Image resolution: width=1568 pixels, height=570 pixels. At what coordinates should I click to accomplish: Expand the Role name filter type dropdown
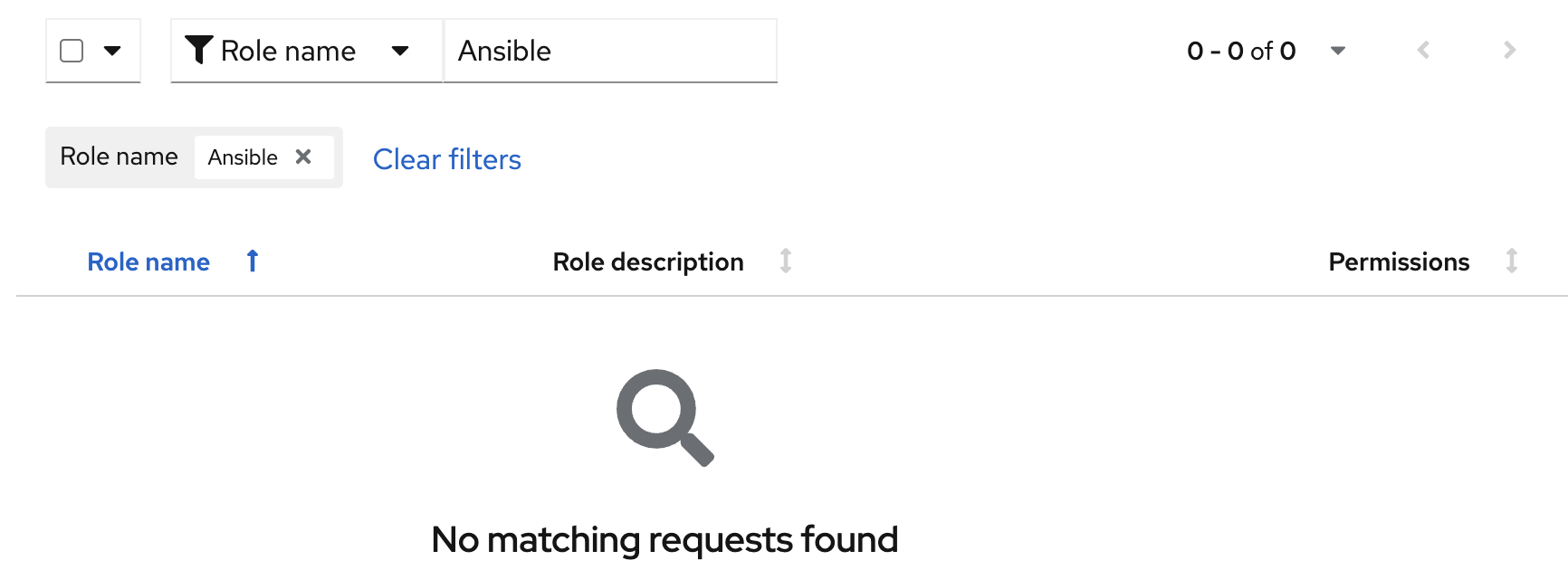399,51
